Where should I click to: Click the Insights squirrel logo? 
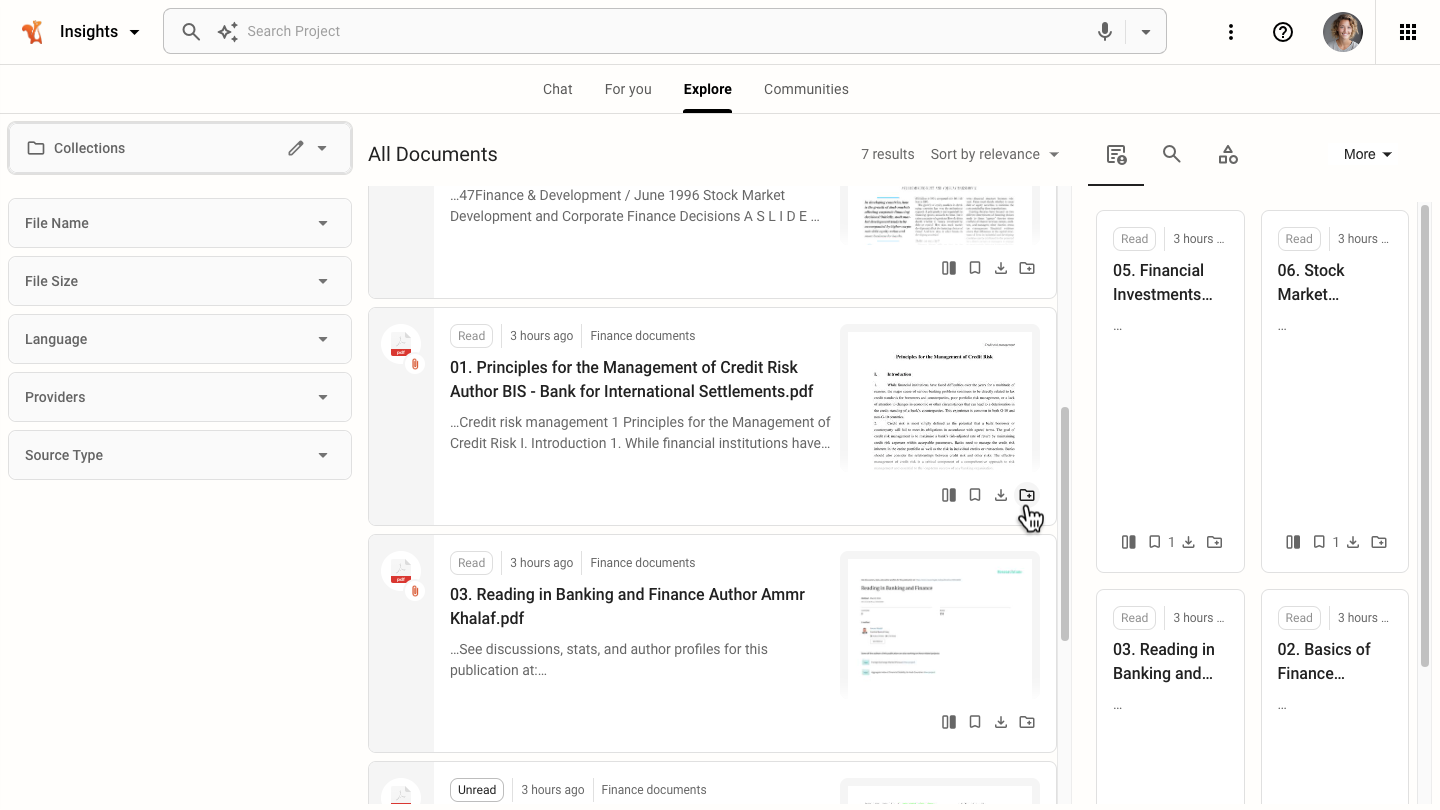click(32, 32)
